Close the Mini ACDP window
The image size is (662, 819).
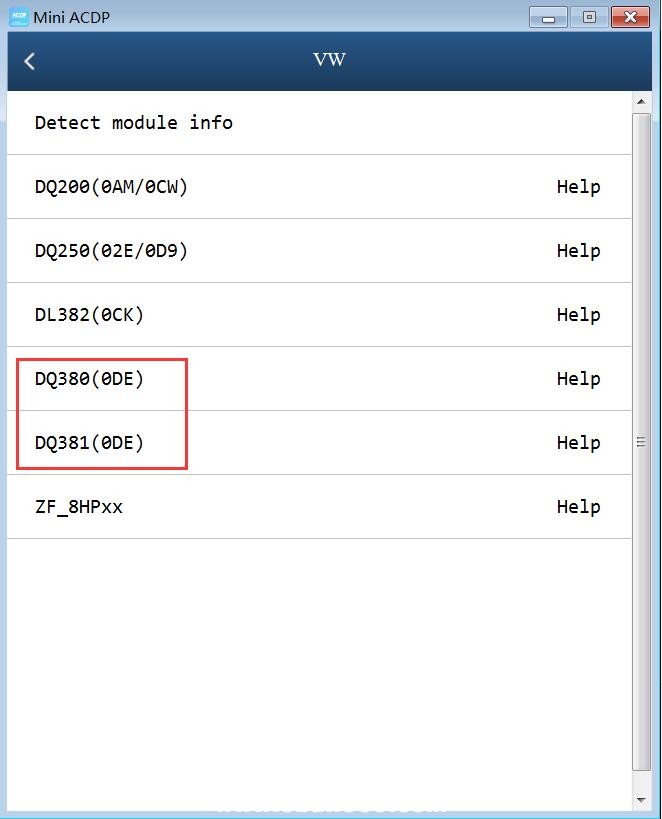(x=630, y=17)
